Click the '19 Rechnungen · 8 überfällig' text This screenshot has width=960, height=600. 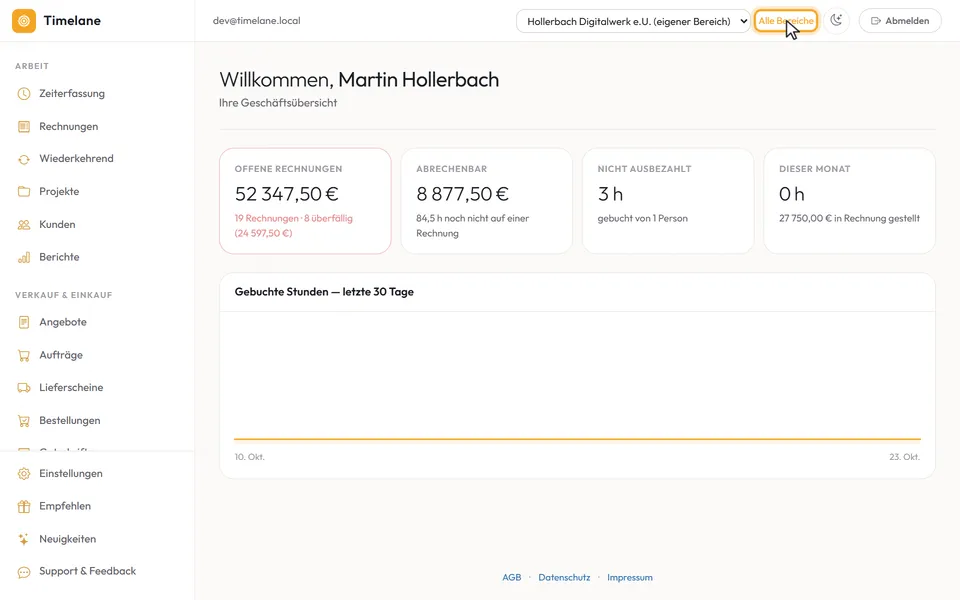tap(294, 218)
